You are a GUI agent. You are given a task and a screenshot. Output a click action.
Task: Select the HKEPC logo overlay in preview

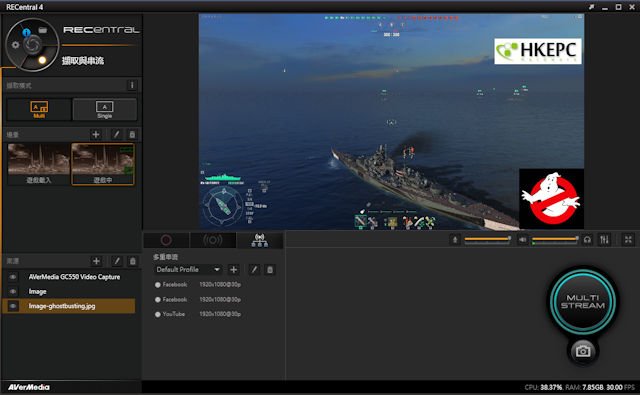pyautogui.click(x=538, y=51)
